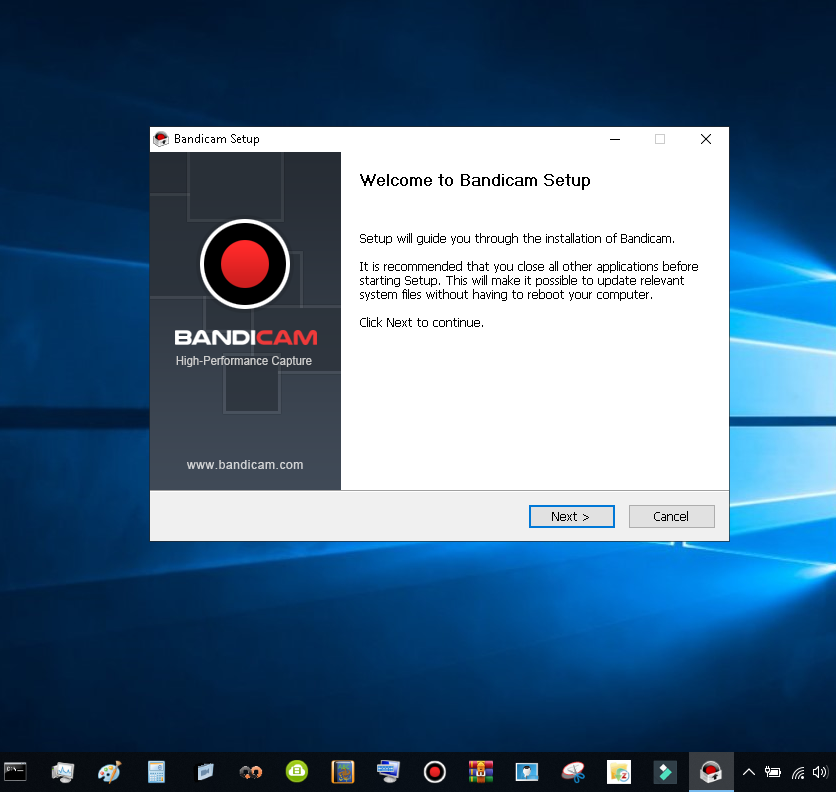Cancel the Bandicam Setup wizard

point(671,516)
